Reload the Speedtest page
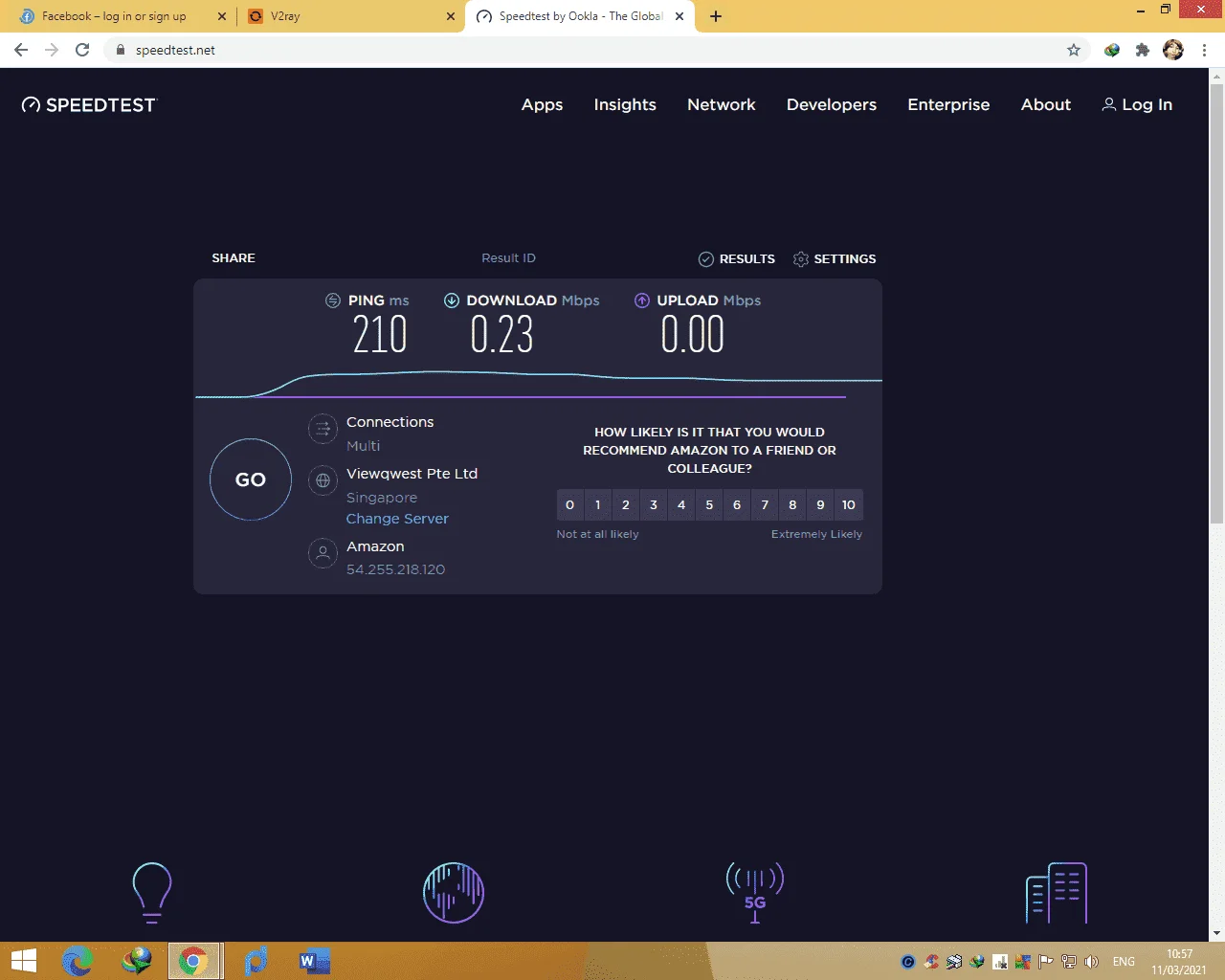The image size is (1225, 980). (x=82, y=50)
